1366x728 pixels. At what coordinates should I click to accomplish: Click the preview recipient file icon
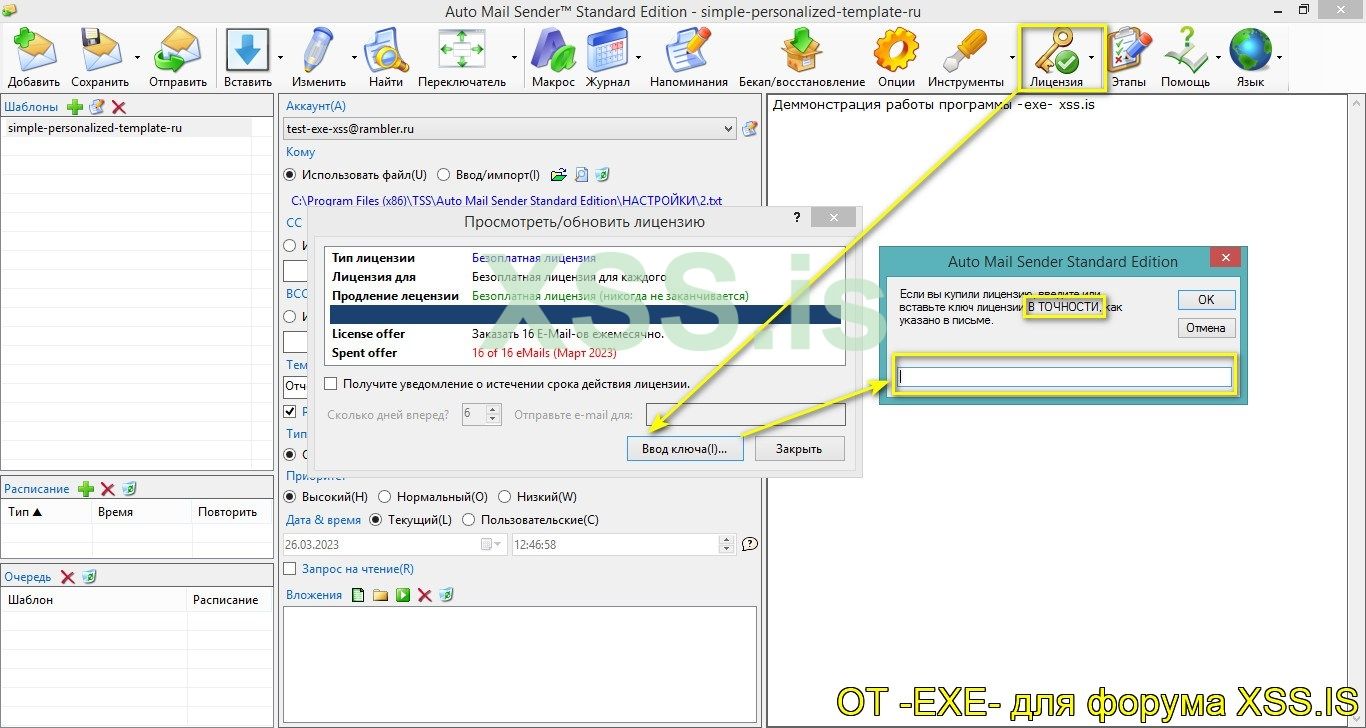click(581, 175)
